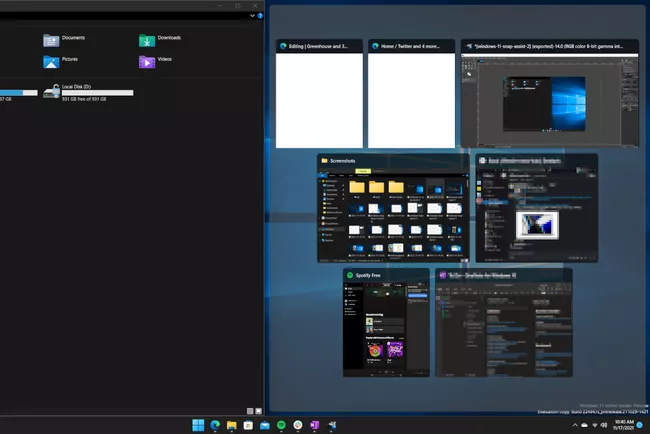Select the Local Disk (D:) drive

[x=88, y=92]
